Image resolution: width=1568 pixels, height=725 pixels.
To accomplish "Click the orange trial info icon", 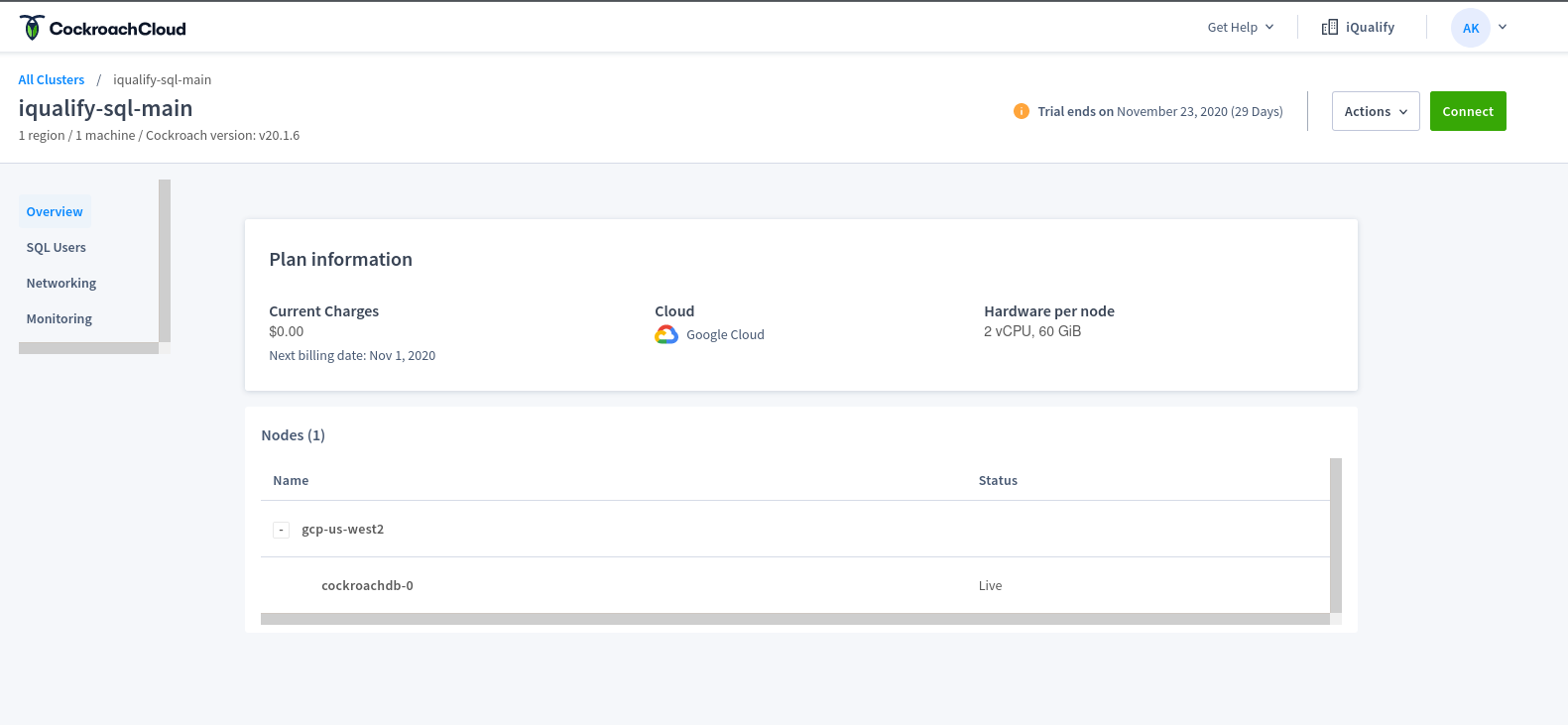I will tap(1021, 111).
